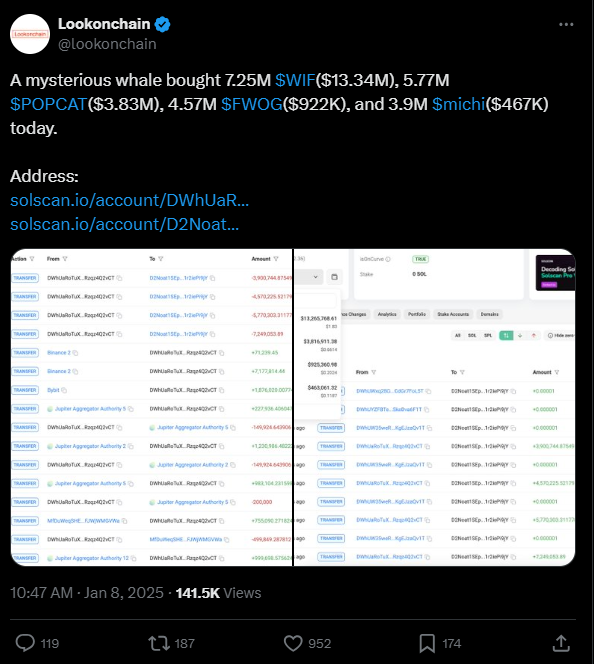The width and height of the screenshot is (594, 664).
Task: Open the right Solscan account screenshot
Action: (x=434, y=407)
